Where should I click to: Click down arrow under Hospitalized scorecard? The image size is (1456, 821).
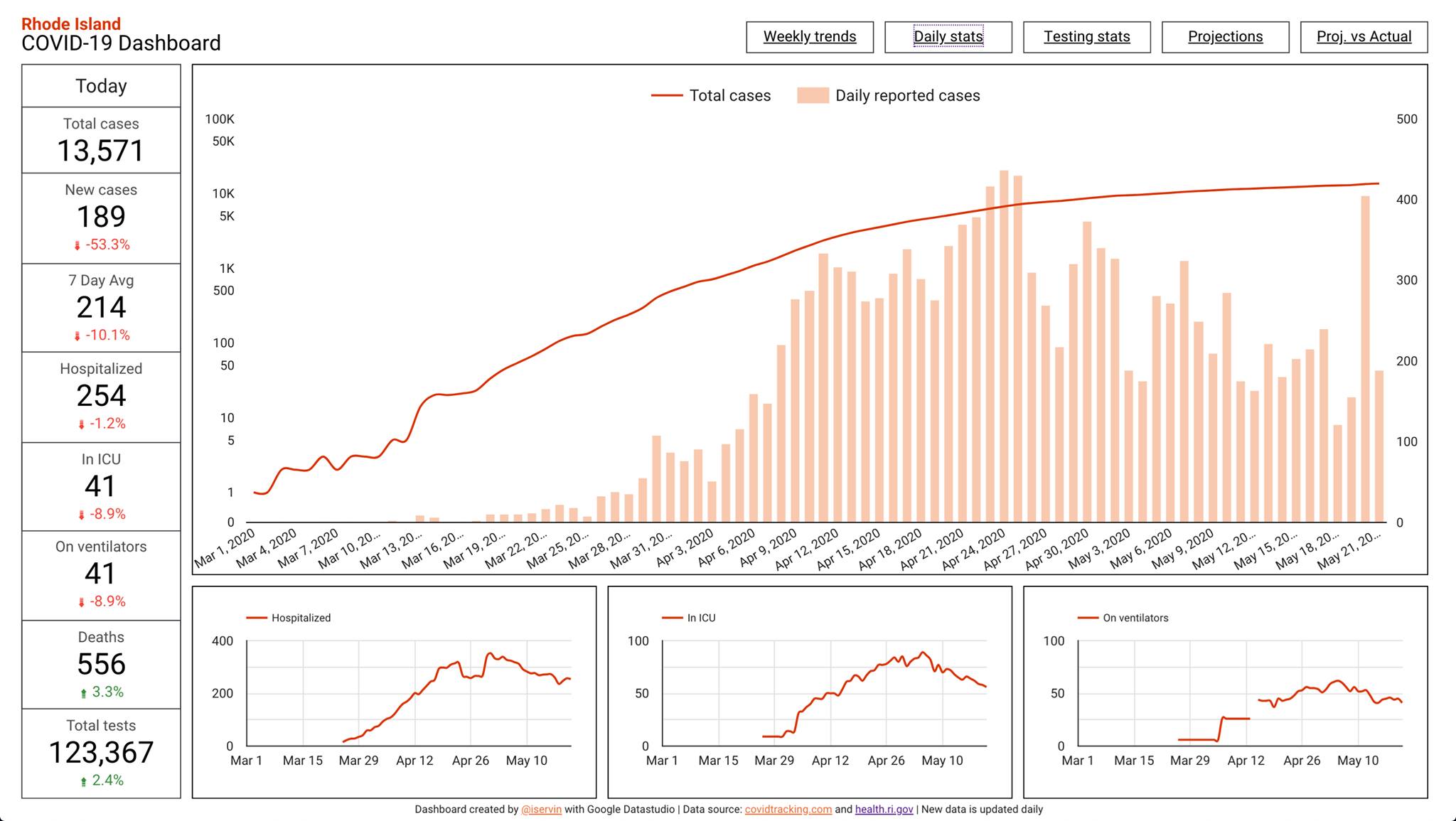[x=82, y=424]
